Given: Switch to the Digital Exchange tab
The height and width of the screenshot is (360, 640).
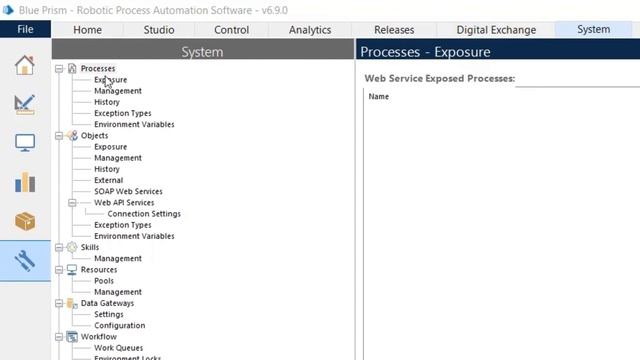Looking at the screenshot, I should 496,30.
